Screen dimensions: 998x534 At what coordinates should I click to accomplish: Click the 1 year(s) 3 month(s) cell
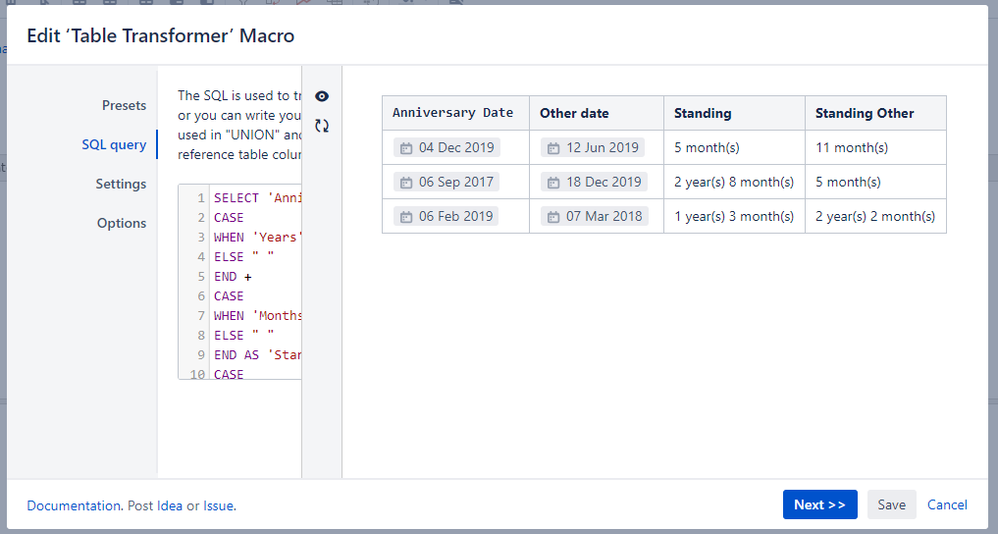click(734, 216)
